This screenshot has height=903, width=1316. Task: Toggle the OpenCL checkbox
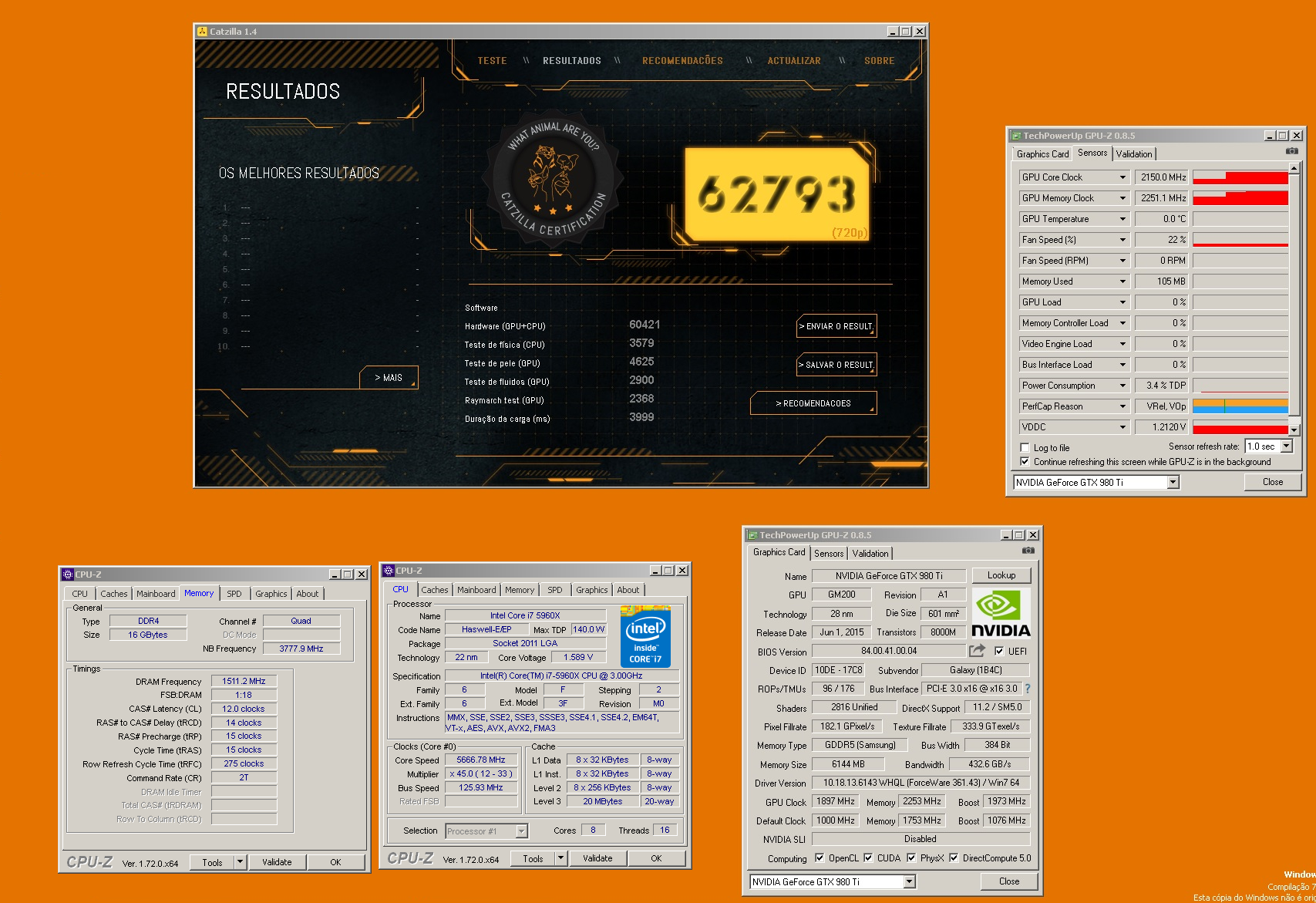[819, 858]
